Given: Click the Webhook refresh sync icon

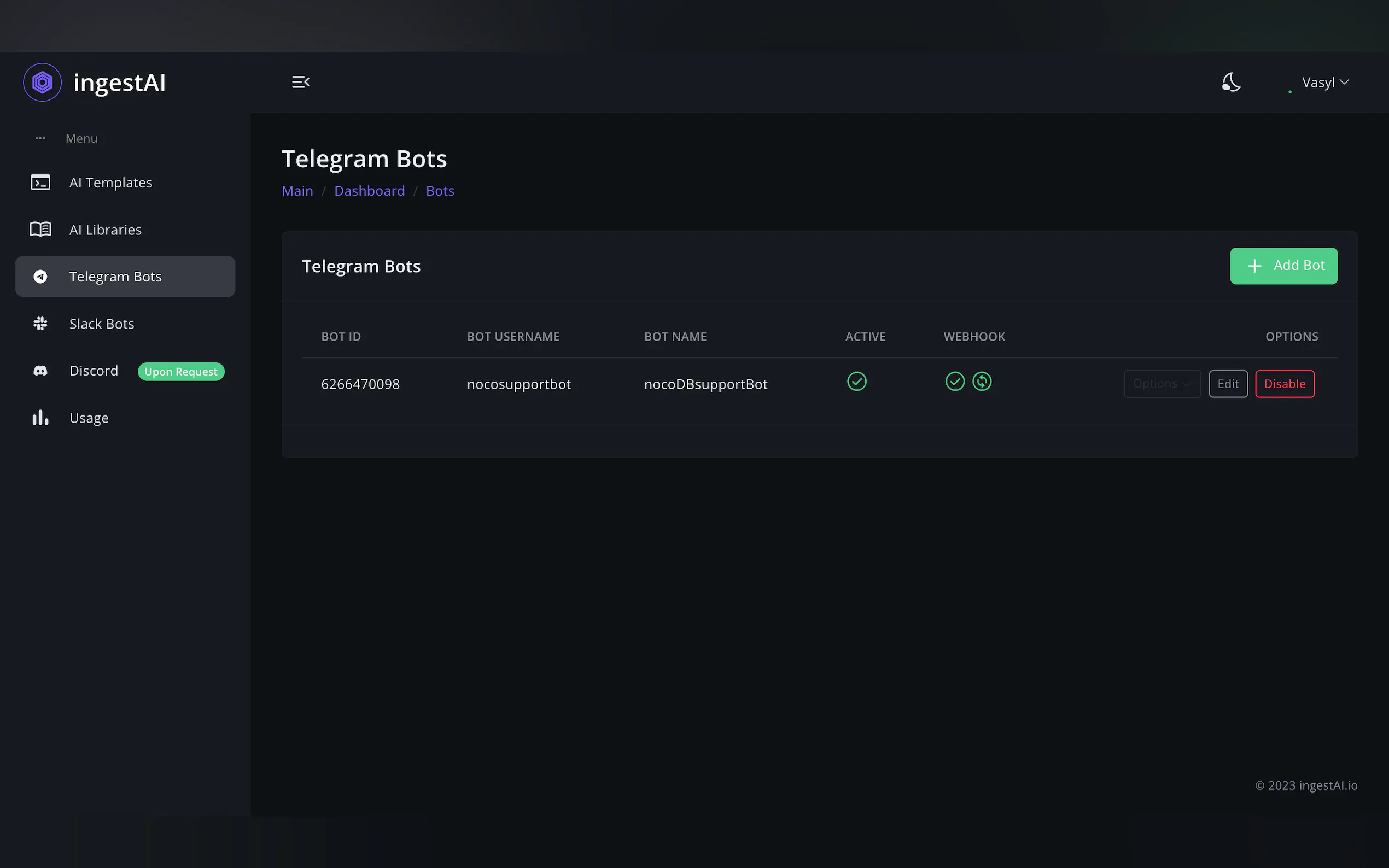Looking at the screenshot, I should pyautogui.click(x=982, y=382).
